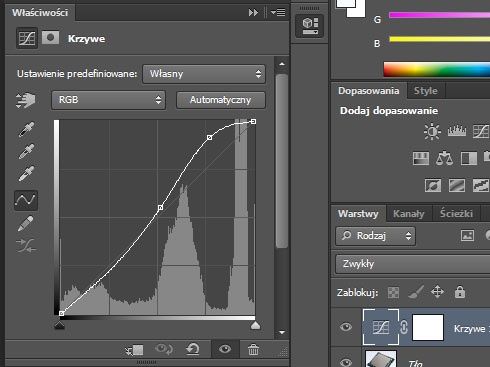Select the Krzywe adjustment layer thumbnail
This screenshot has height=367, width=490.
pos(381,327)
